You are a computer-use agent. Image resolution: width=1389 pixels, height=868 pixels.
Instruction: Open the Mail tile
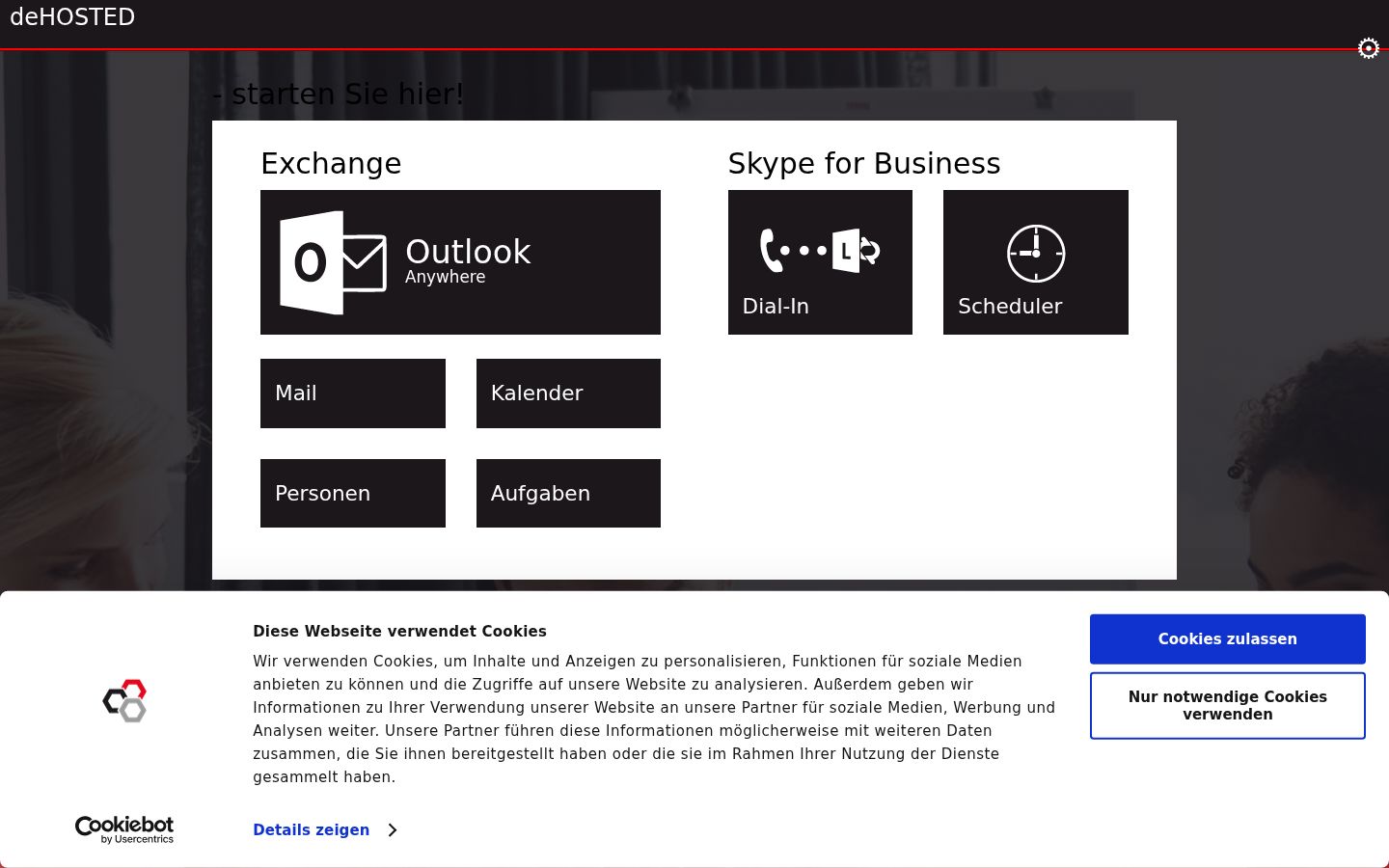(x=353, y=393)
